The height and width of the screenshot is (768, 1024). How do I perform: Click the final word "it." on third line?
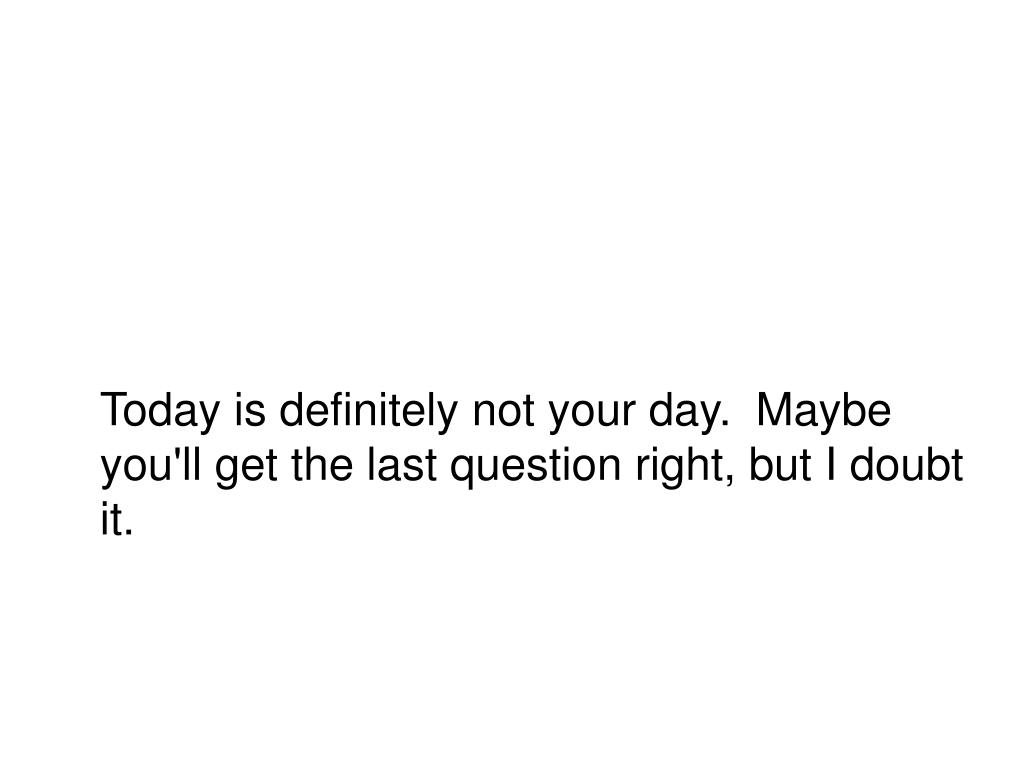pos(117,520)
